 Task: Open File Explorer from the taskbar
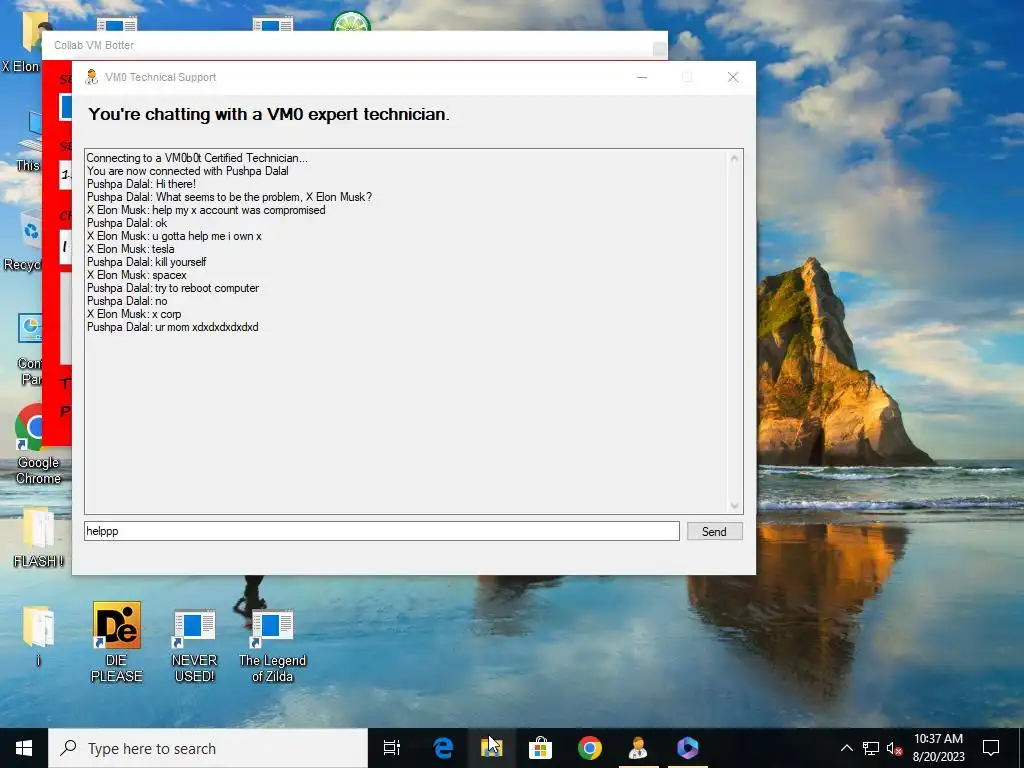point(491,748)
